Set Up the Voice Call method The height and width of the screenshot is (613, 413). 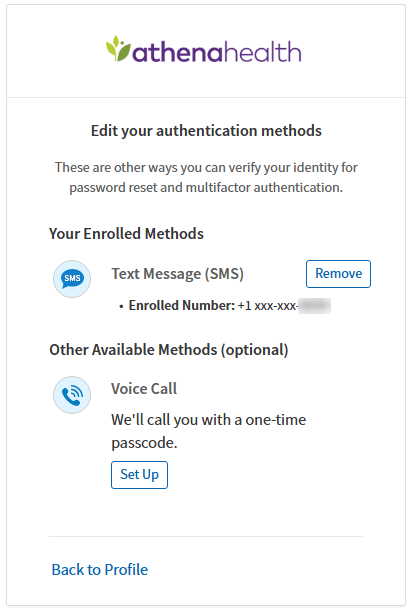pyautogui.click(x=139, y=475)
